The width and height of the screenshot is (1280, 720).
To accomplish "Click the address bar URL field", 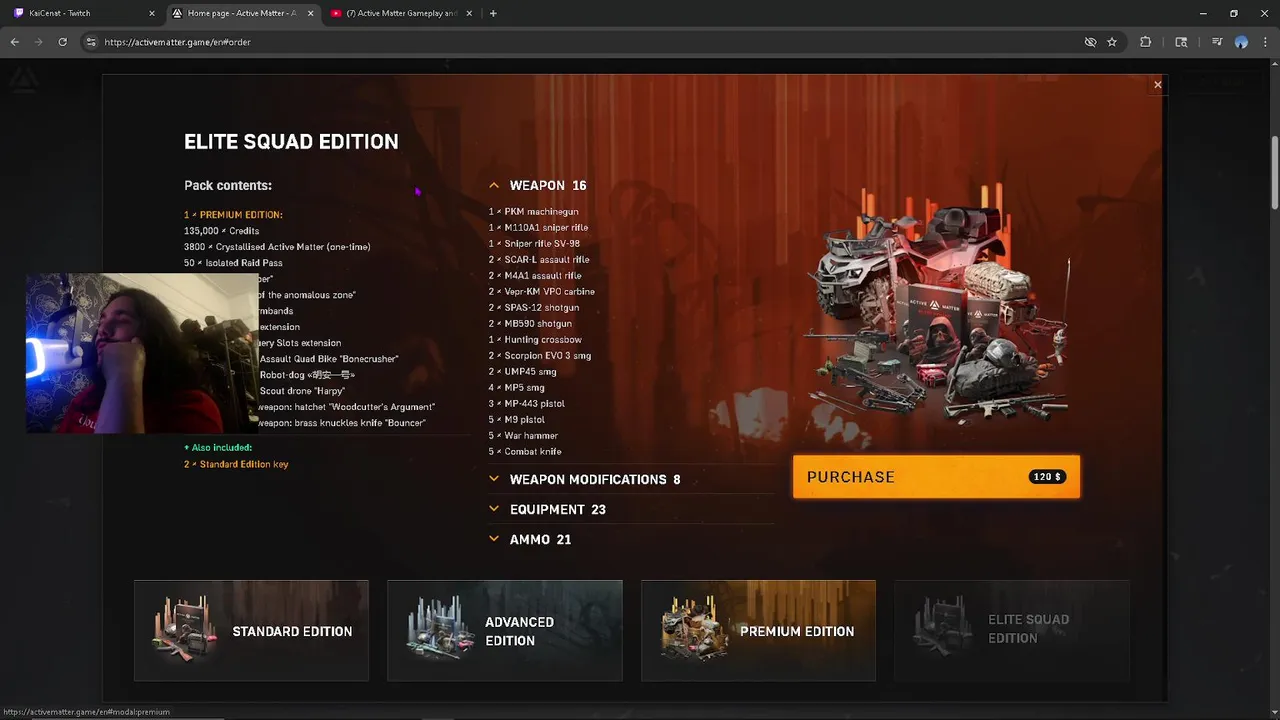I will click(x=590, y=42).
